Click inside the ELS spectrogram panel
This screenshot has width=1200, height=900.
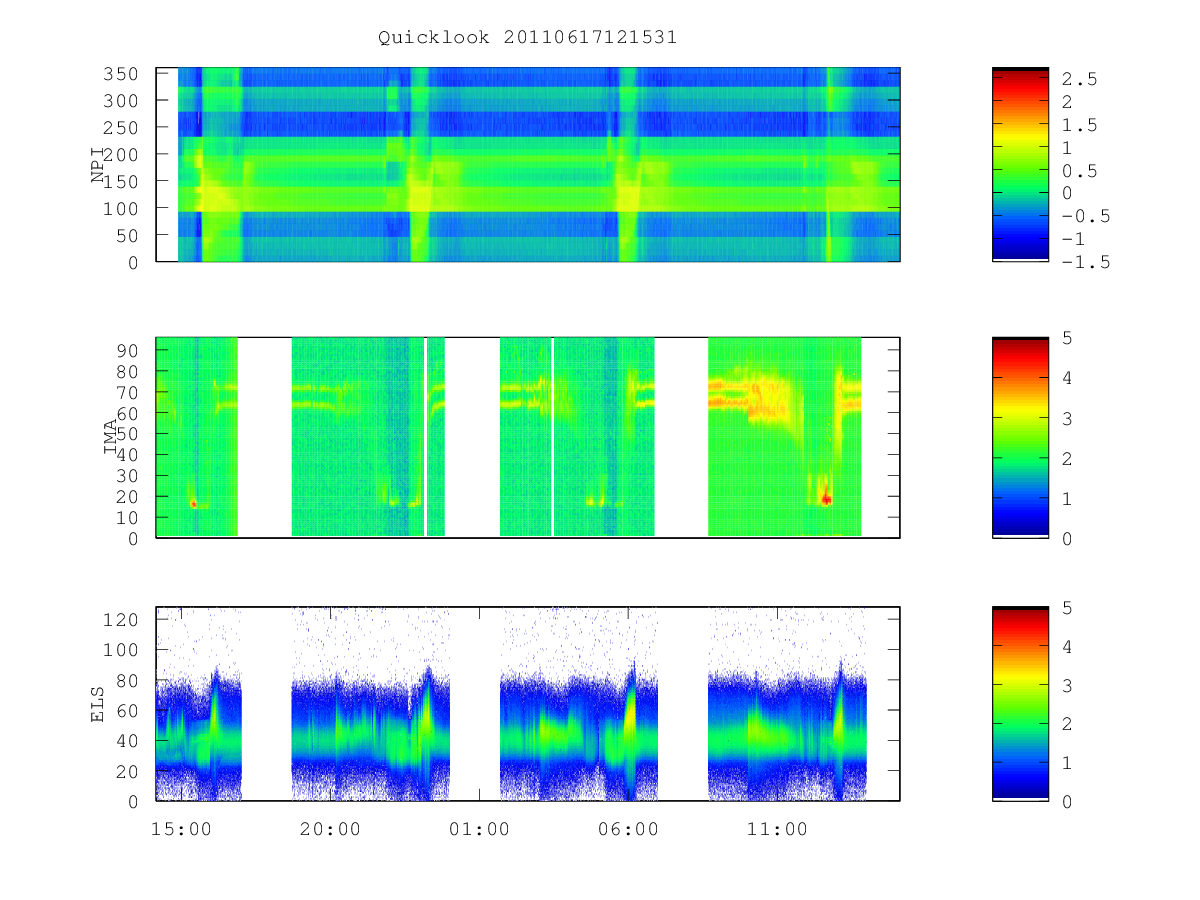[528, 704]
